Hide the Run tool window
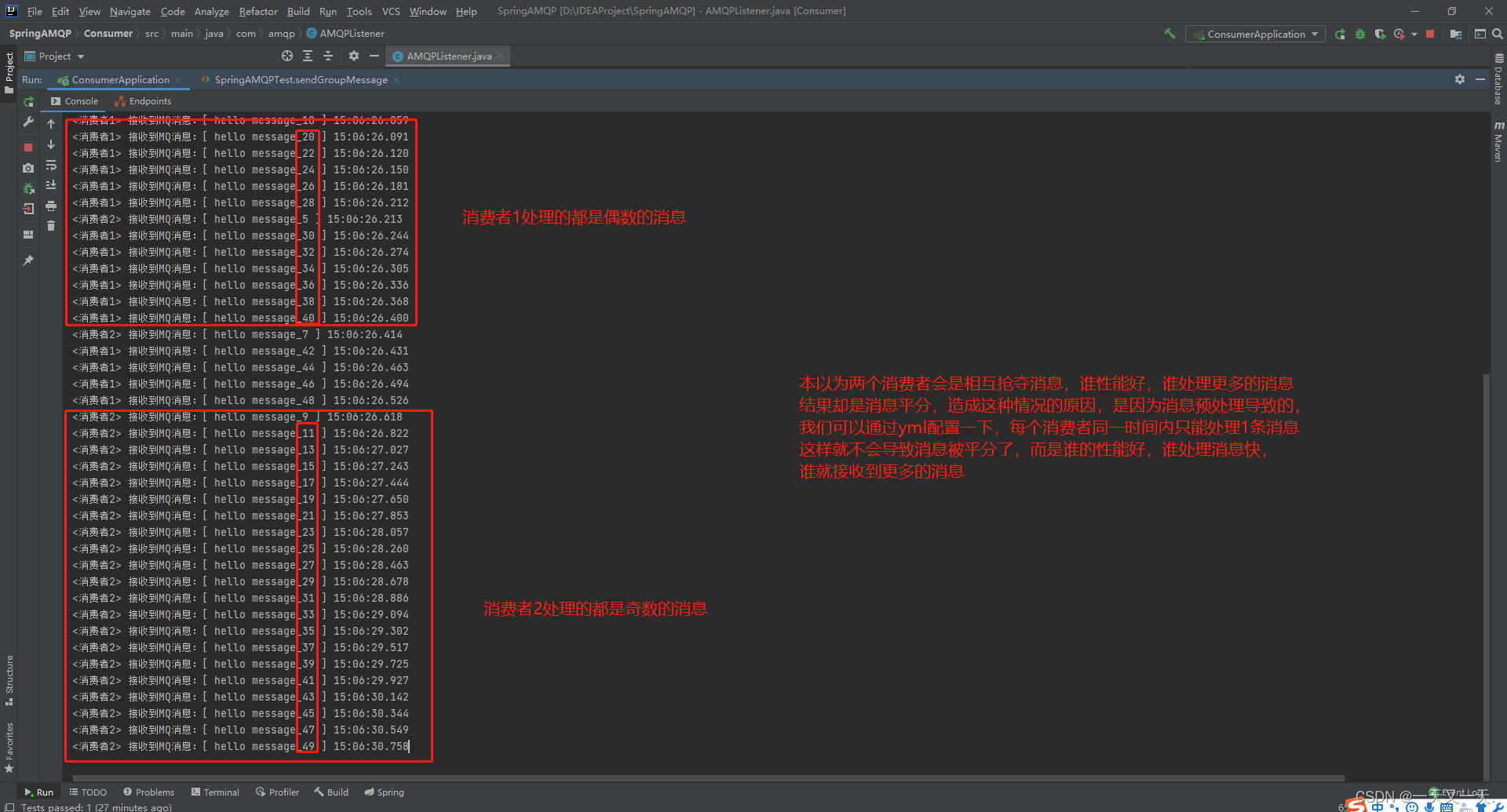 click(x=1480, y=79)
